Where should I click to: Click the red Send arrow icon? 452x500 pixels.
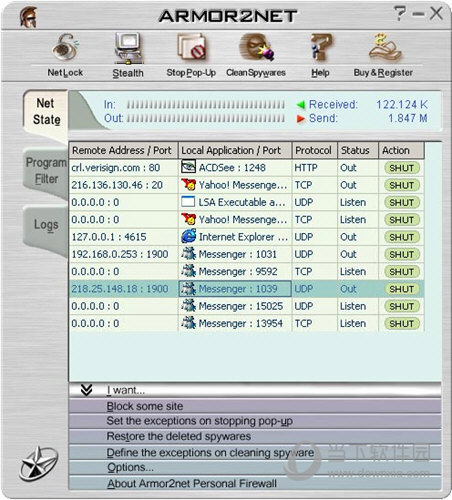301,119
